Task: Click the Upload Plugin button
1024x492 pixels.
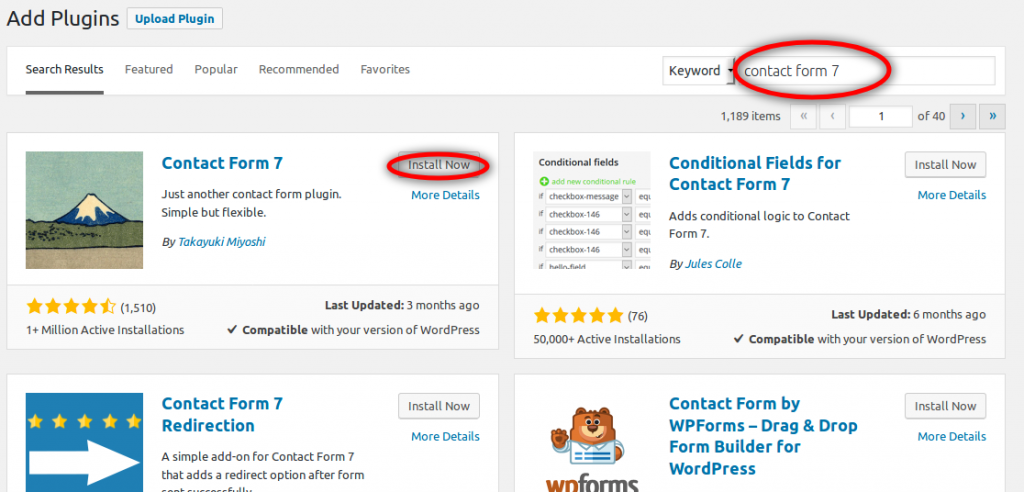Action: coord(175,19)
